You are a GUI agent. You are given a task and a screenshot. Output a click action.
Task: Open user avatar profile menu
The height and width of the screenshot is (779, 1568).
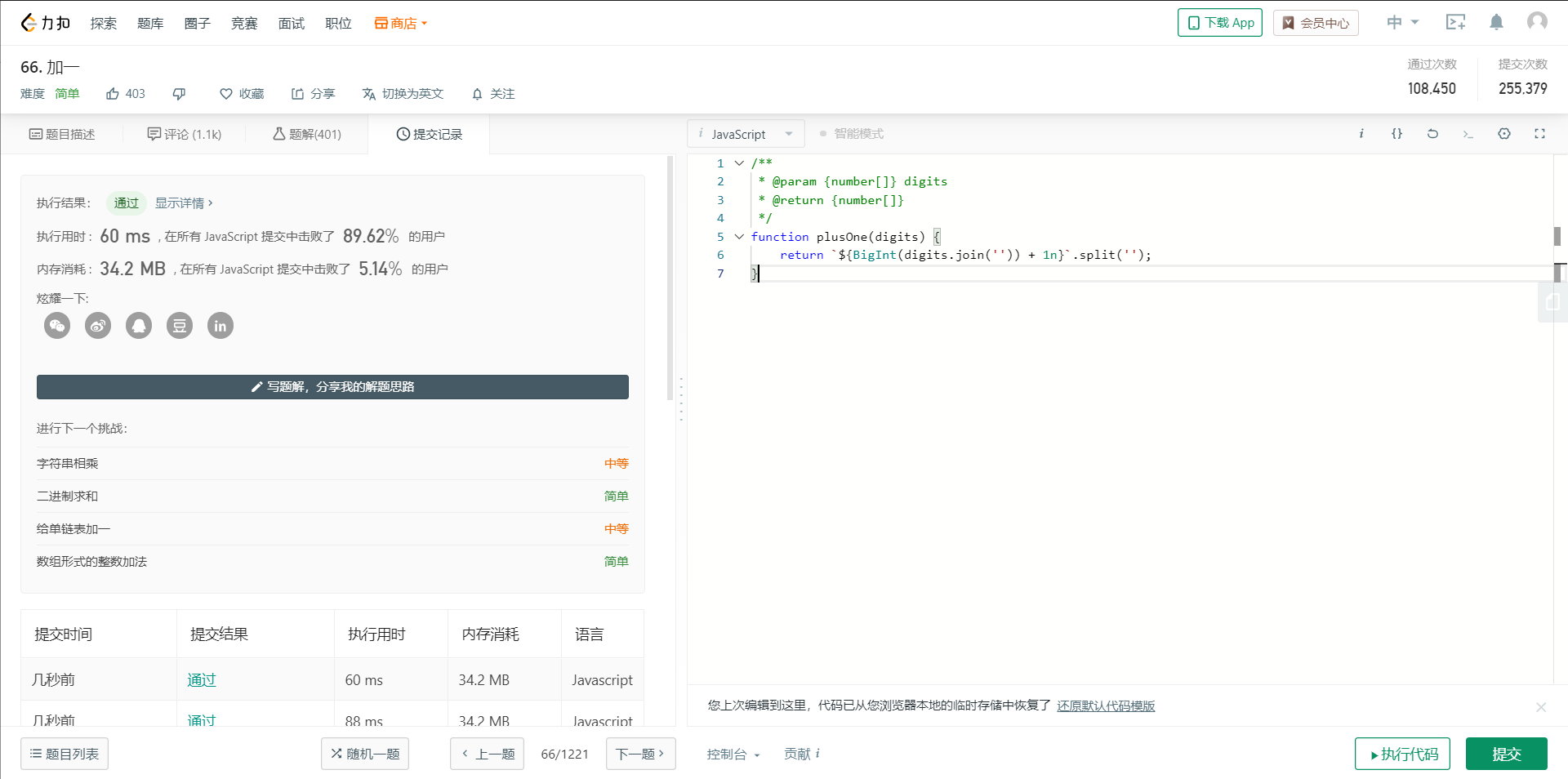point(1537,22)
